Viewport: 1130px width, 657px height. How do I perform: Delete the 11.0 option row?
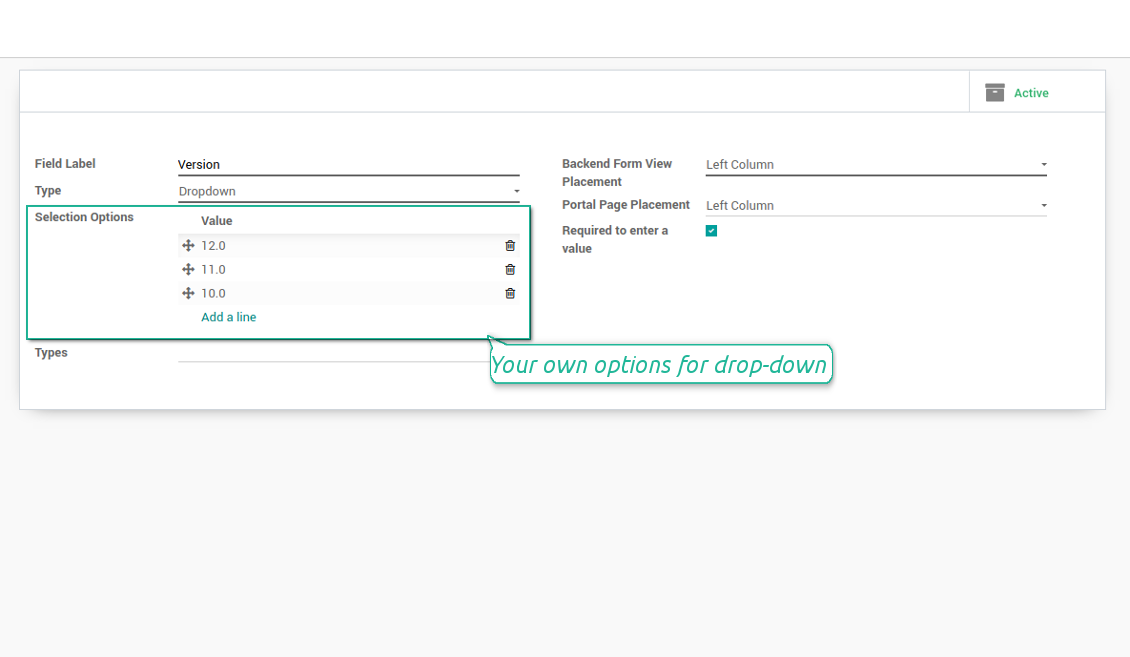coord(510,270)
